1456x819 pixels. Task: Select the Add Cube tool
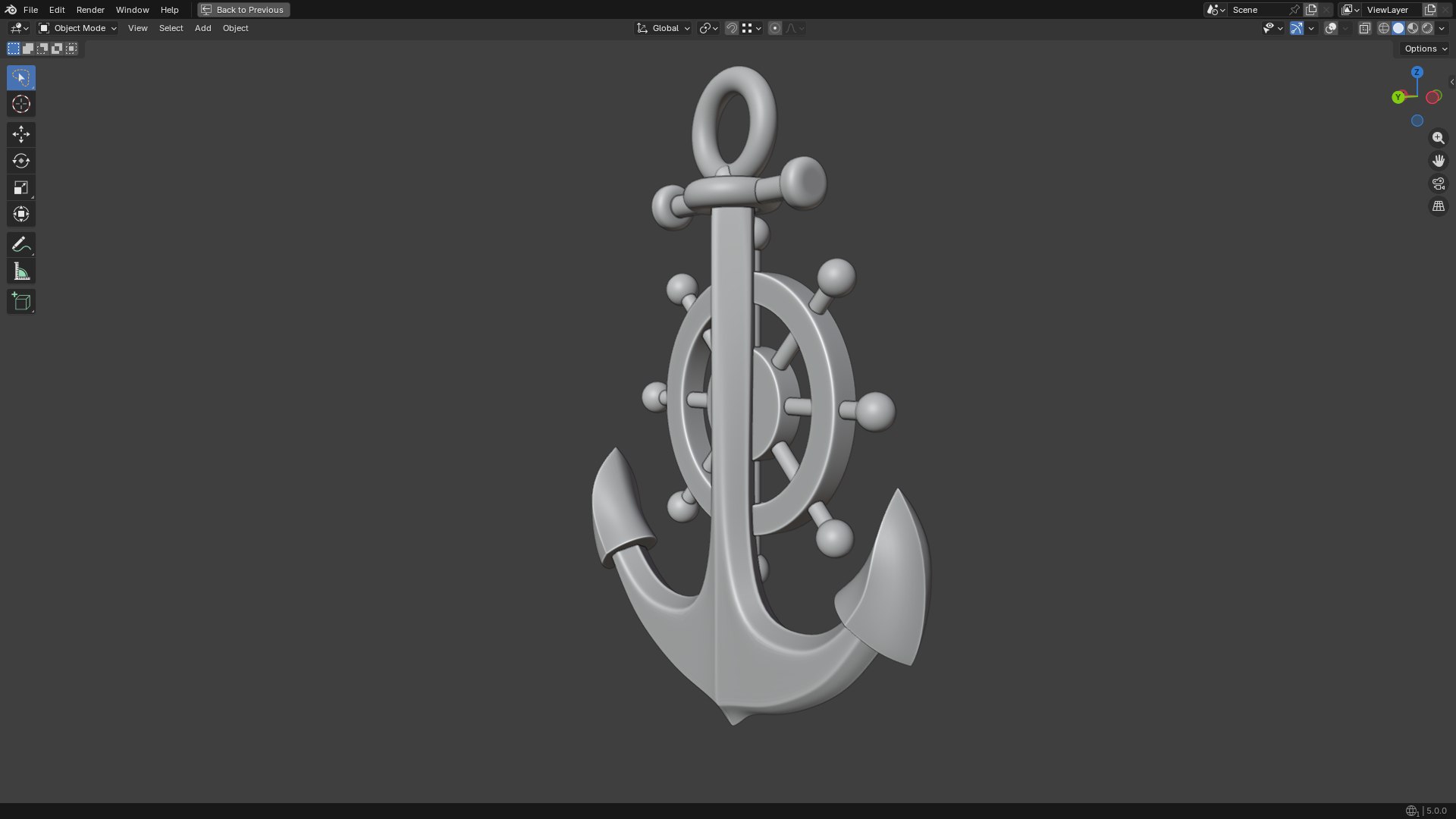(x=21, y=301)
